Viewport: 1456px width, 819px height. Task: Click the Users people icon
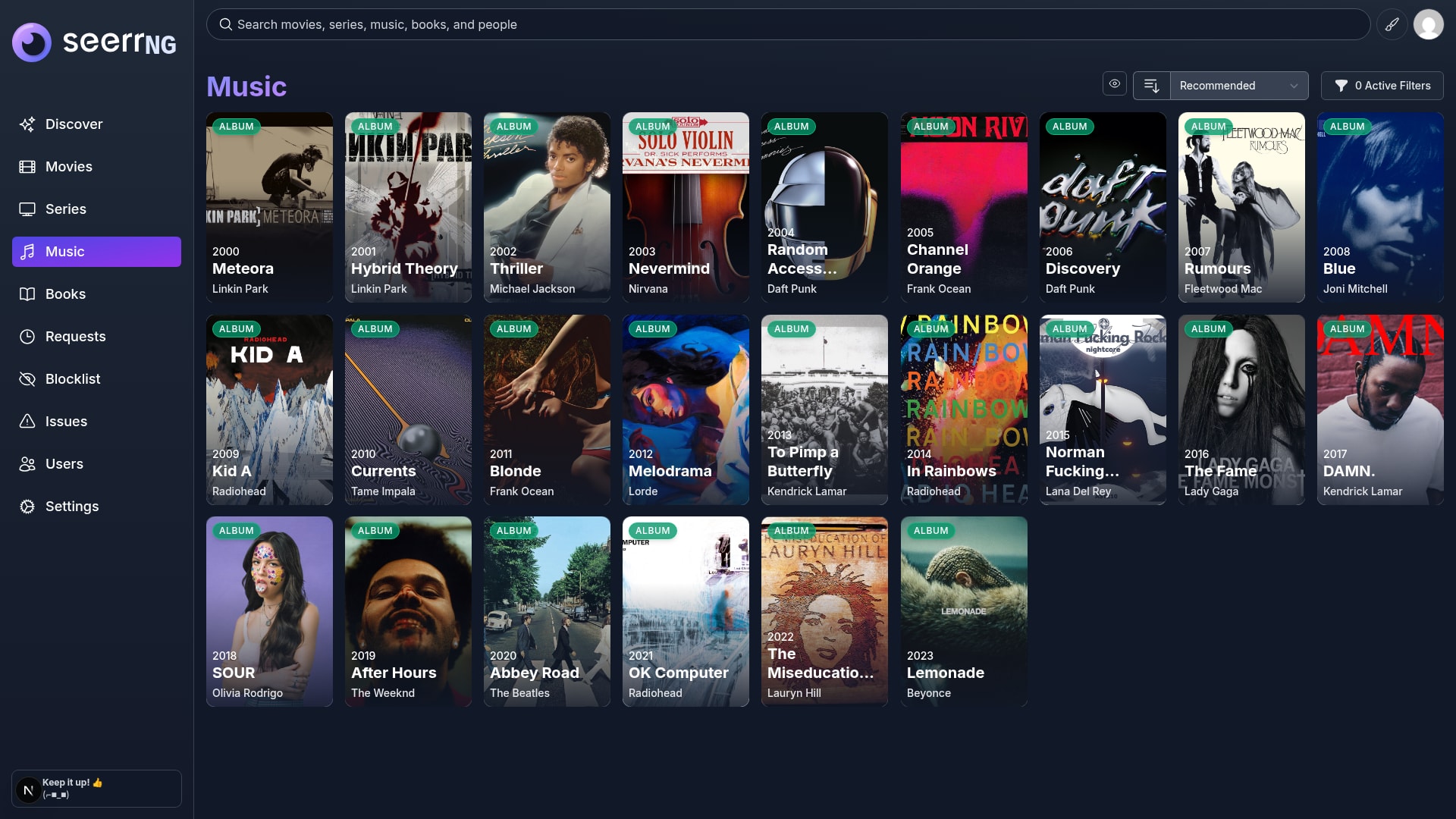27,464
